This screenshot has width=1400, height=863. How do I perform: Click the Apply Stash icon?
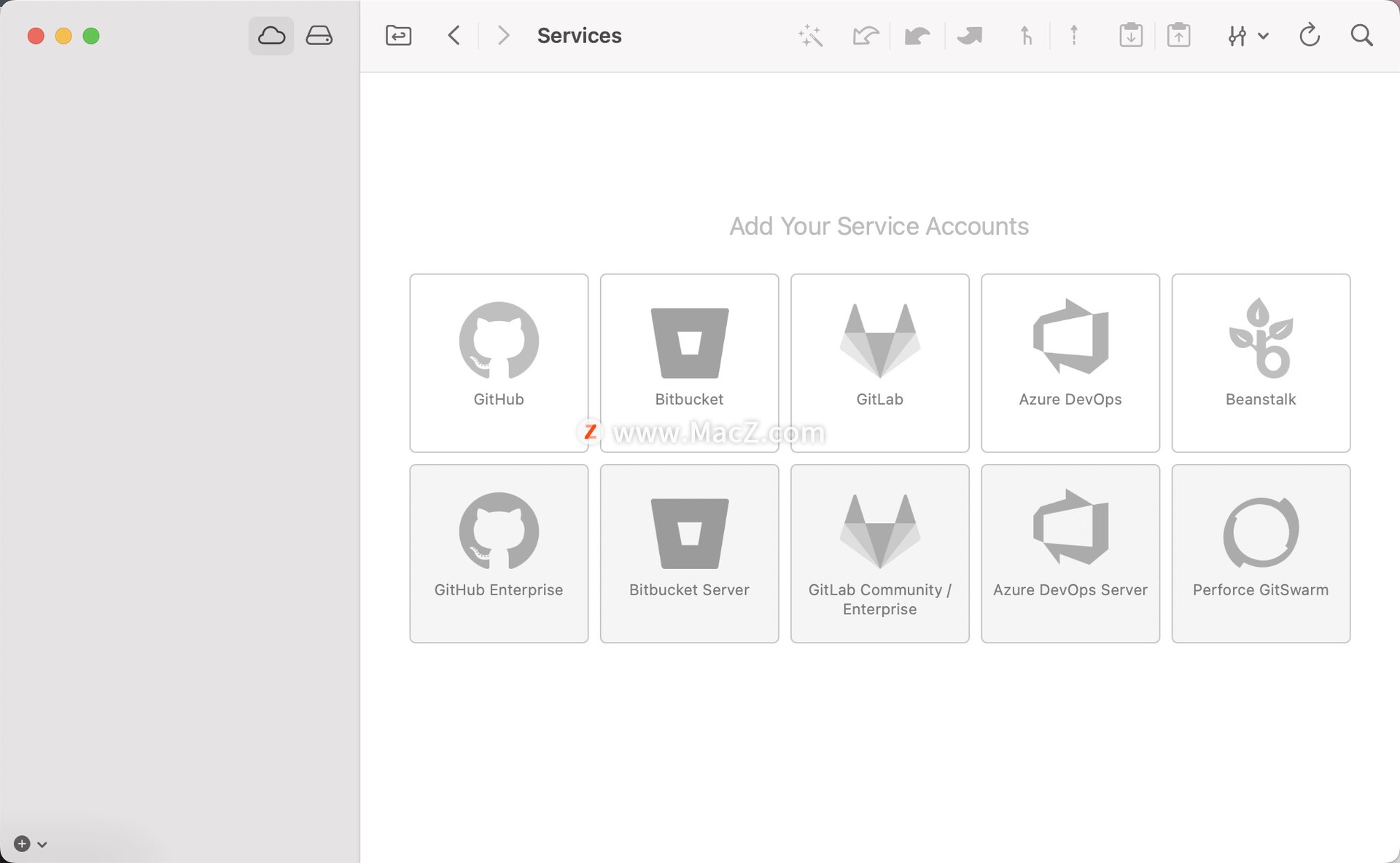pyautogui.click(x=1178, y=35)
